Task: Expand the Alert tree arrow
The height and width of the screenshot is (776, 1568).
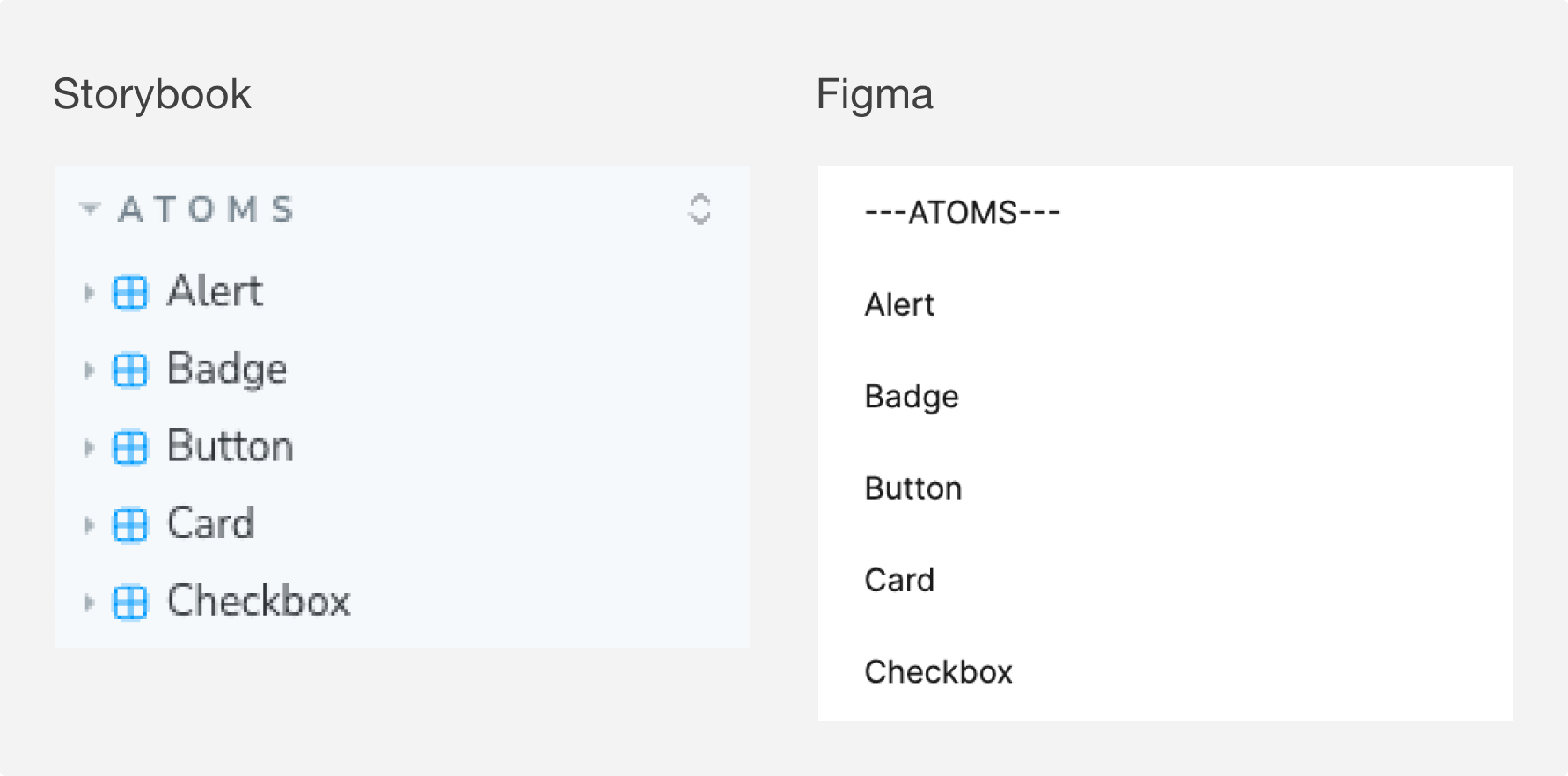Action: point(89,293)
